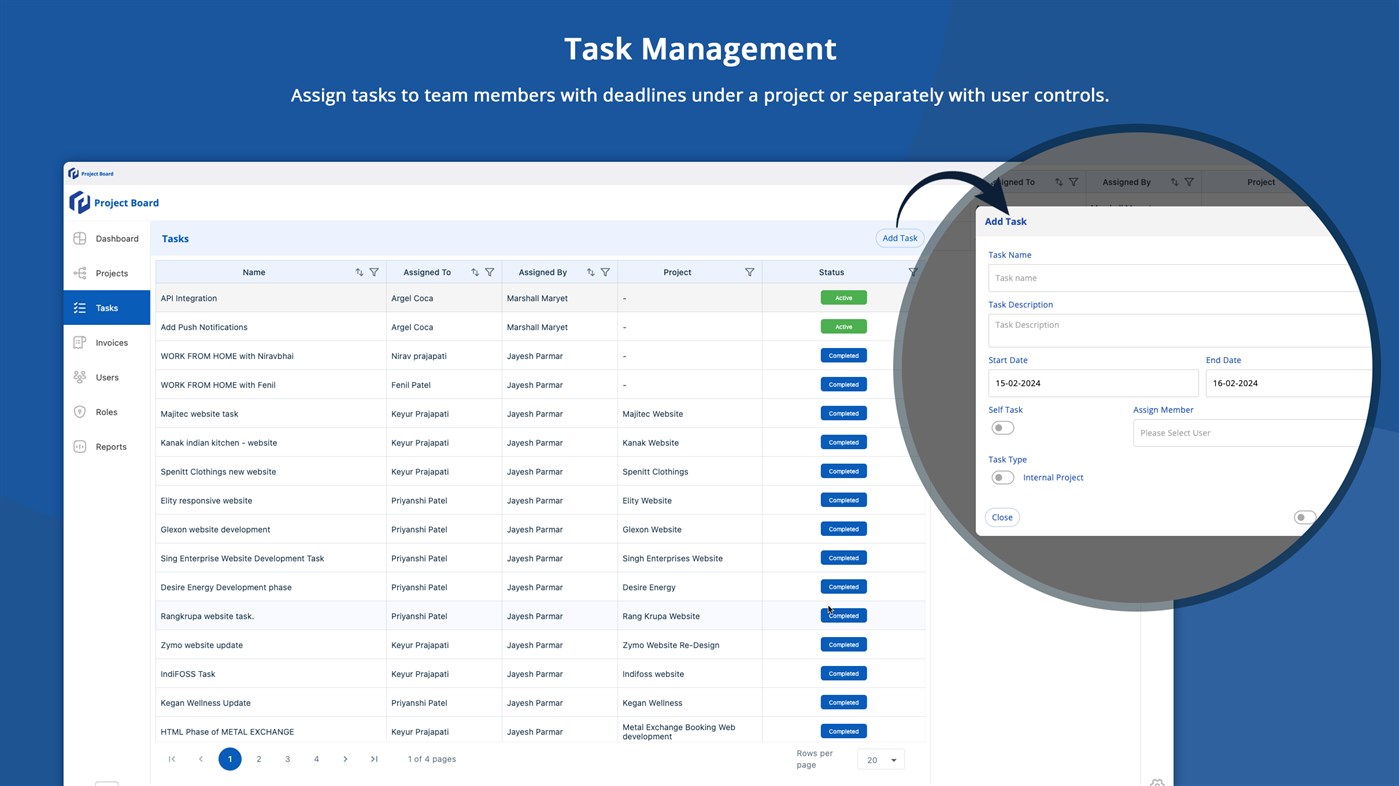
Task: Select current page 1 button
Action: click(x=230, y=759)
